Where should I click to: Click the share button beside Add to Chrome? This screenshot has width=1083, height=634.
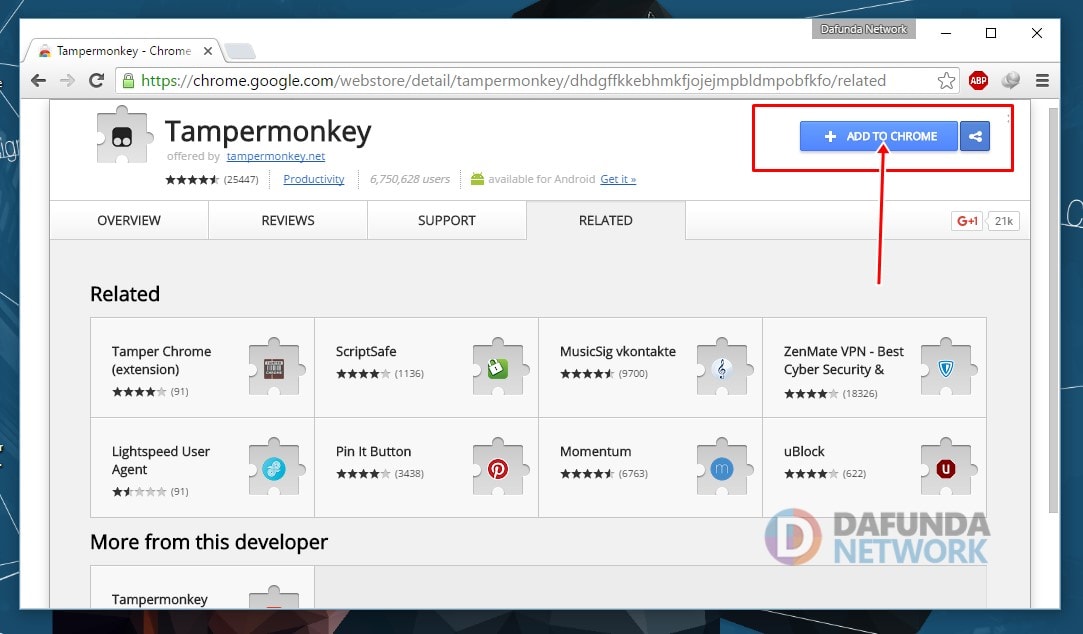(x=975, y=137)
